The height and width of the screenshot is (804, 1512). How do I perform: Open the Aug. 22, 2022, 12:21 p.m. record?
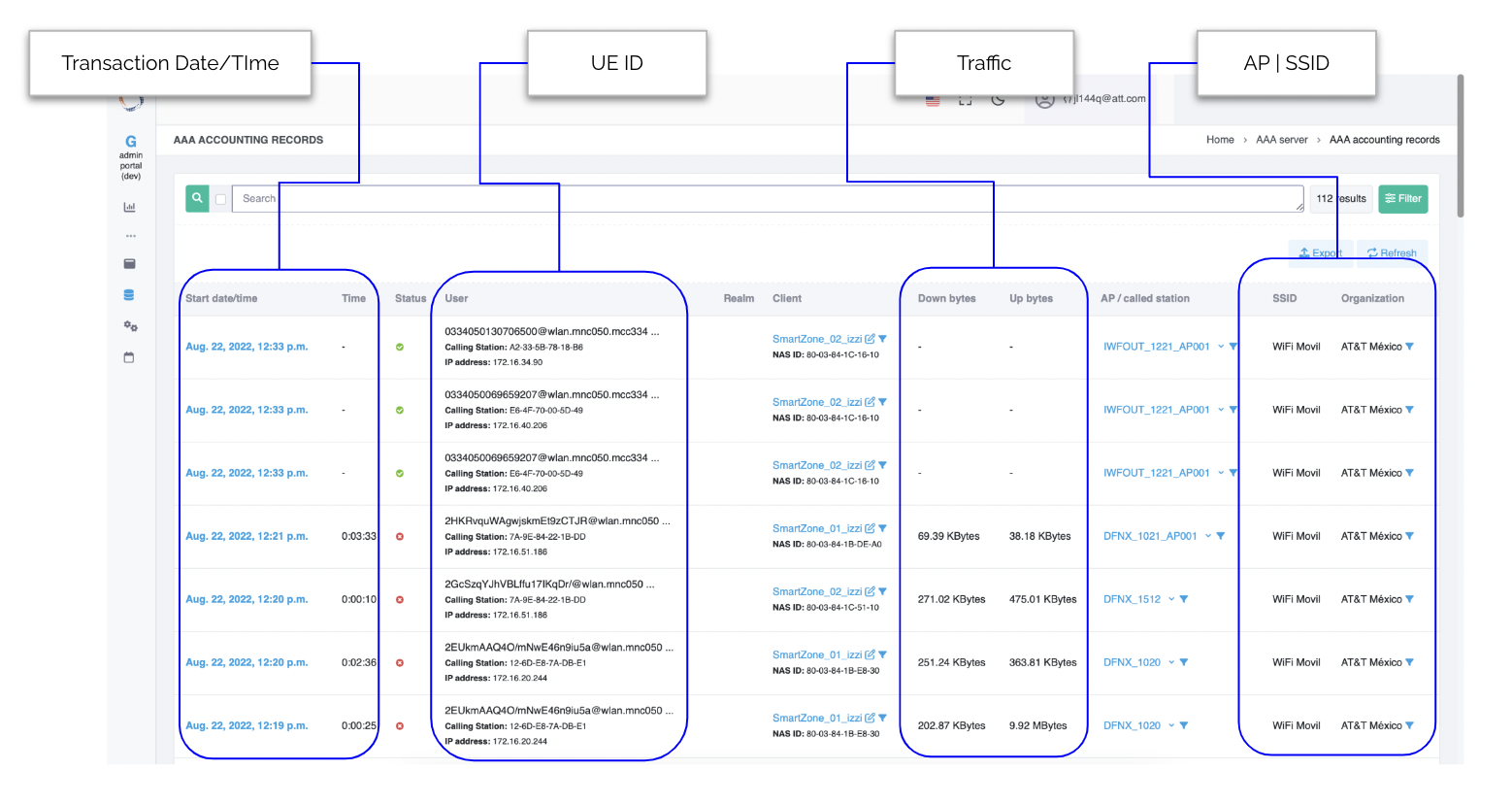pos(247,536)
